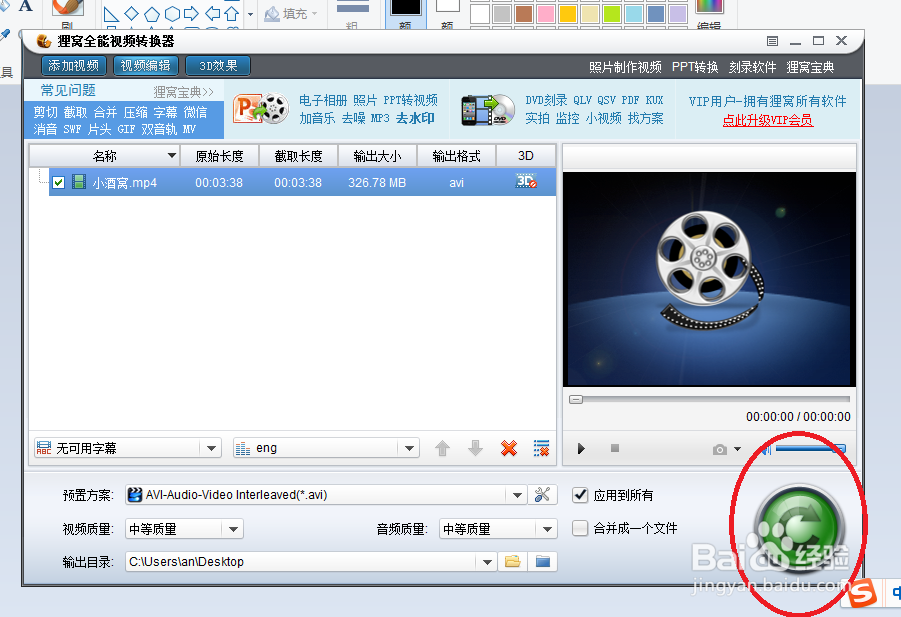
Task: Click the 常见问题 heading
Action: [x=68, y=90]
